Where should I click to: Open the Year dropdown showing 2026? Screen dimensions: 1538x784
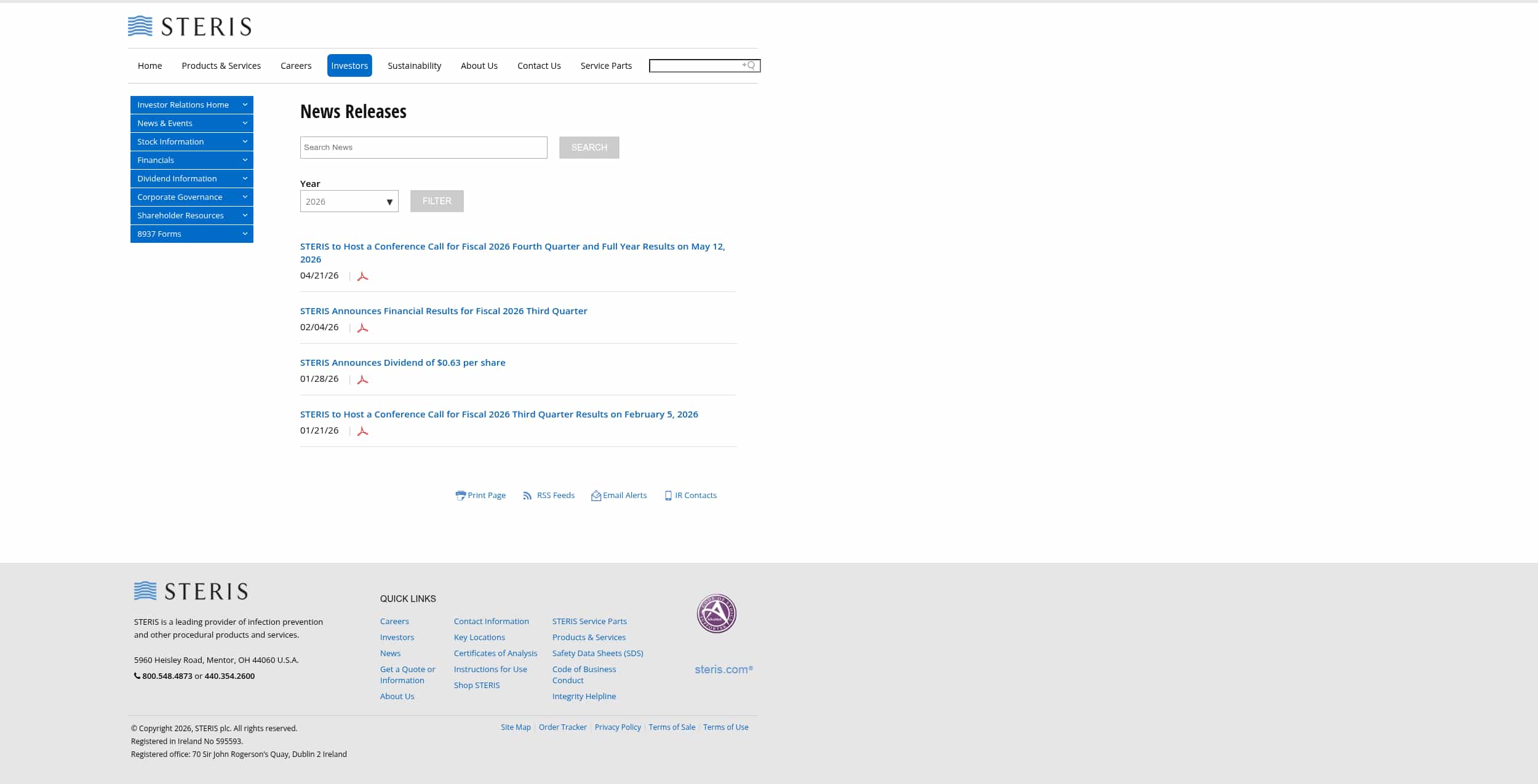pos(349,201)
